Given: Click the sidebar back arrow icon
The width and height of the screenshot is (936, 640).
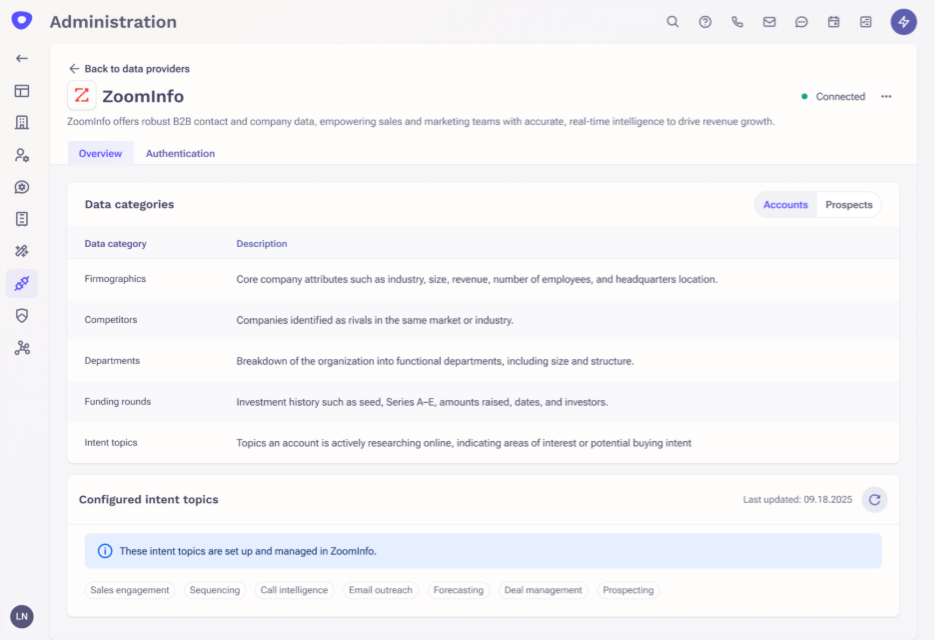Looking at the screenshot, I should (22, 59).
